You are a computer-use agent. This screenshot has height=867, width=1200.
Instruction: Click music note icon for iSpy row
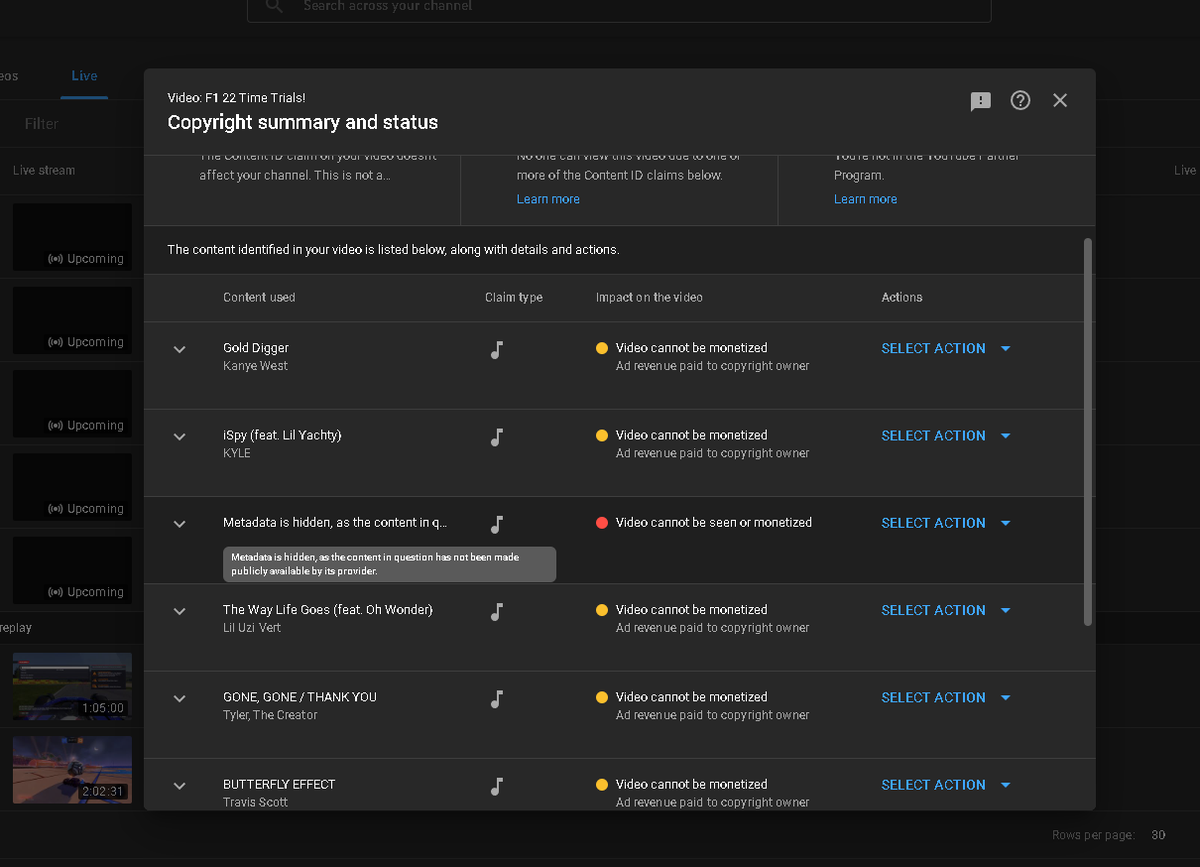click(496, 437)
